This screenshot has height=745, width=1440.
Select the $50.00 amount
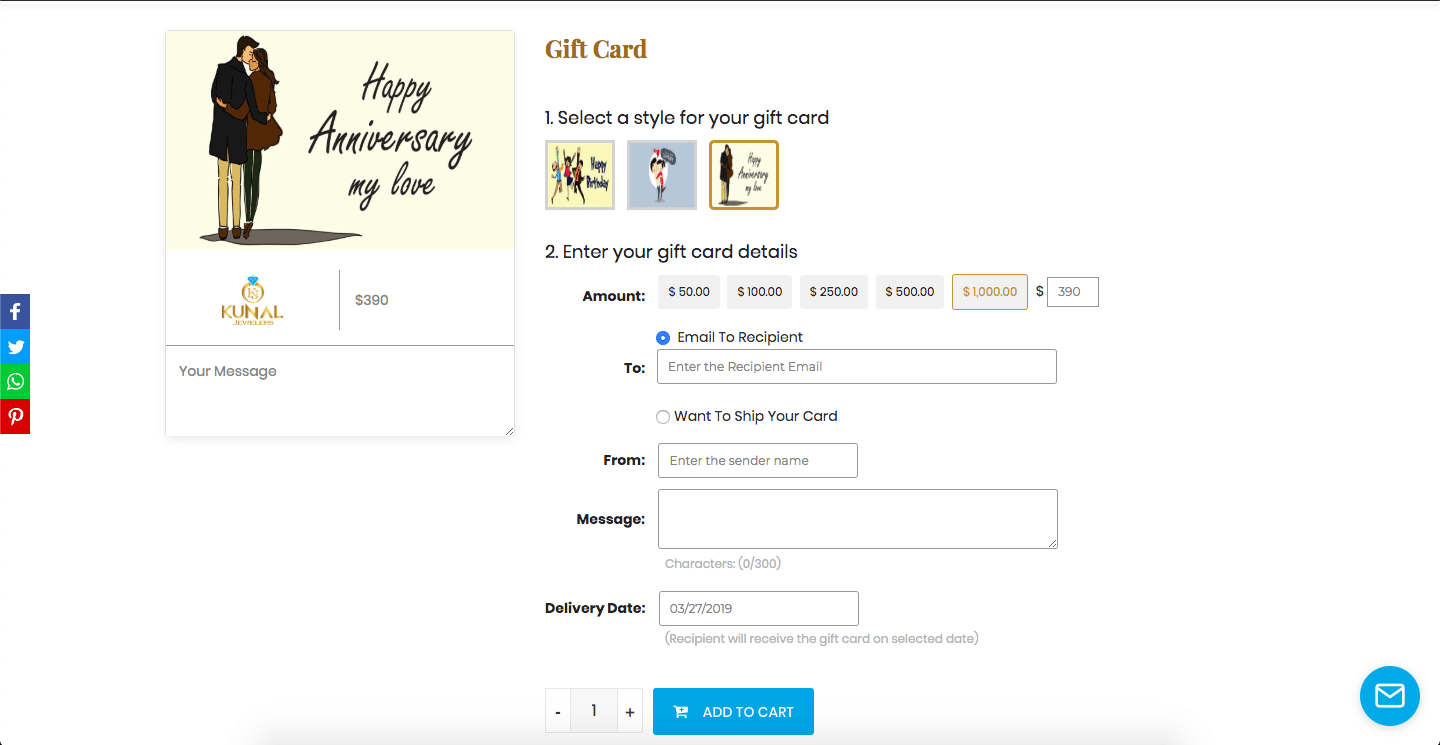tap(688, 291)
